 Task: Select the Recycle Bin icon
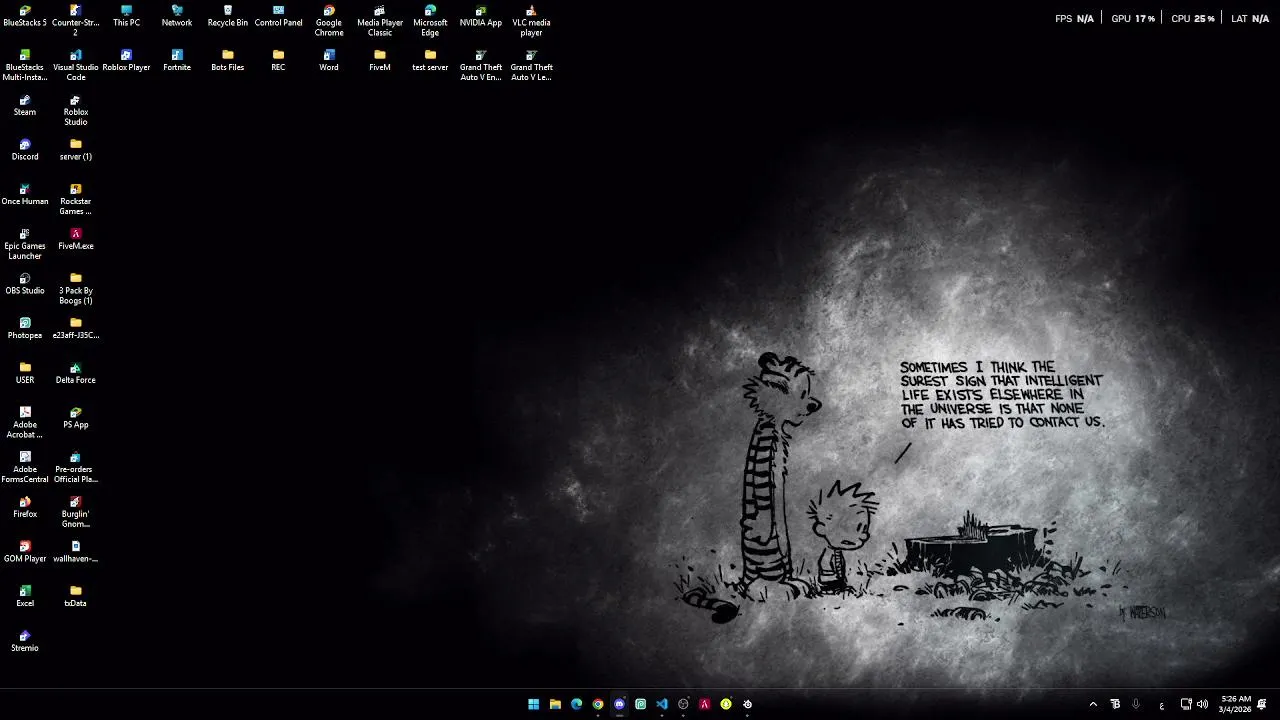point(227,17)
